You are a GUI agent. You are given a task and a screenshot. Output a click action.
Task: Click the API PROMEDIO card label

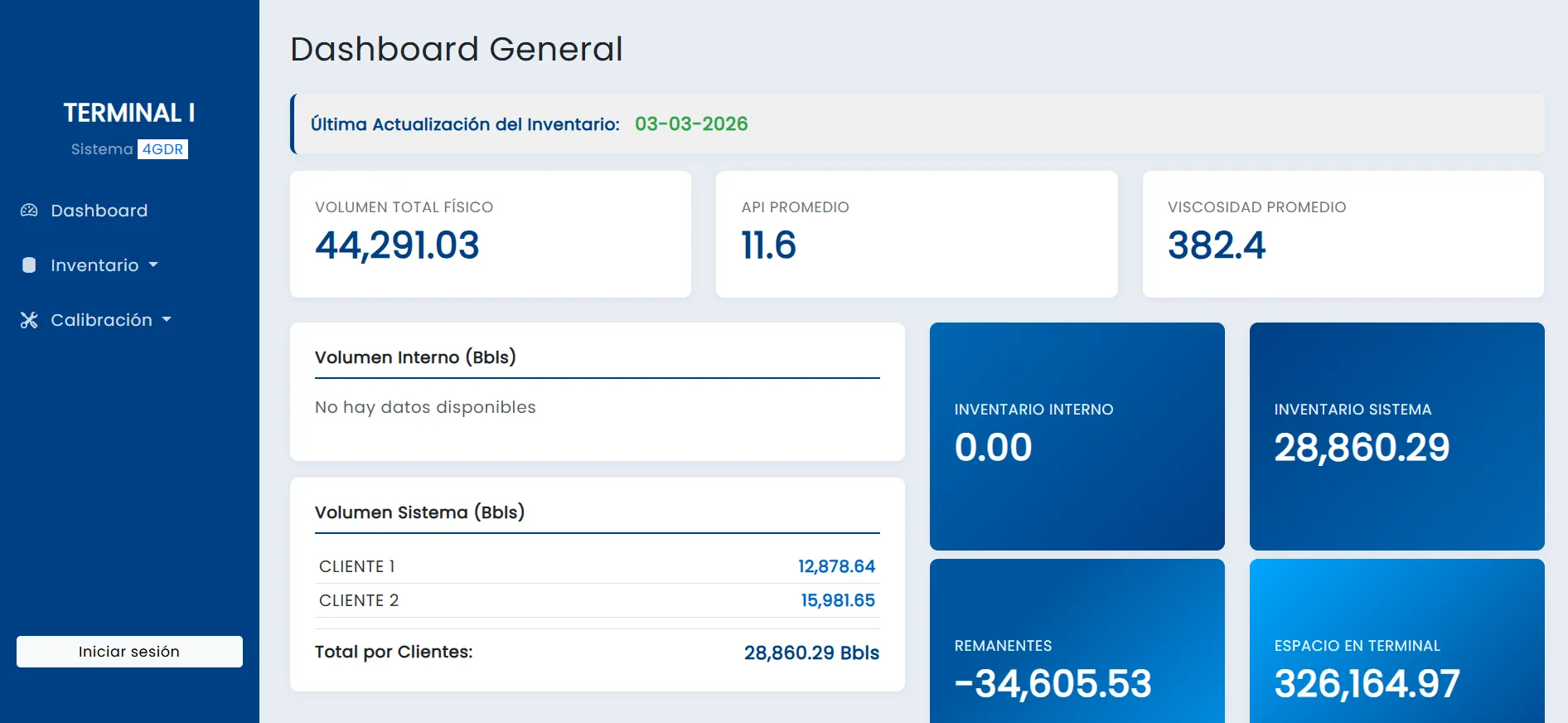point(795,207)
